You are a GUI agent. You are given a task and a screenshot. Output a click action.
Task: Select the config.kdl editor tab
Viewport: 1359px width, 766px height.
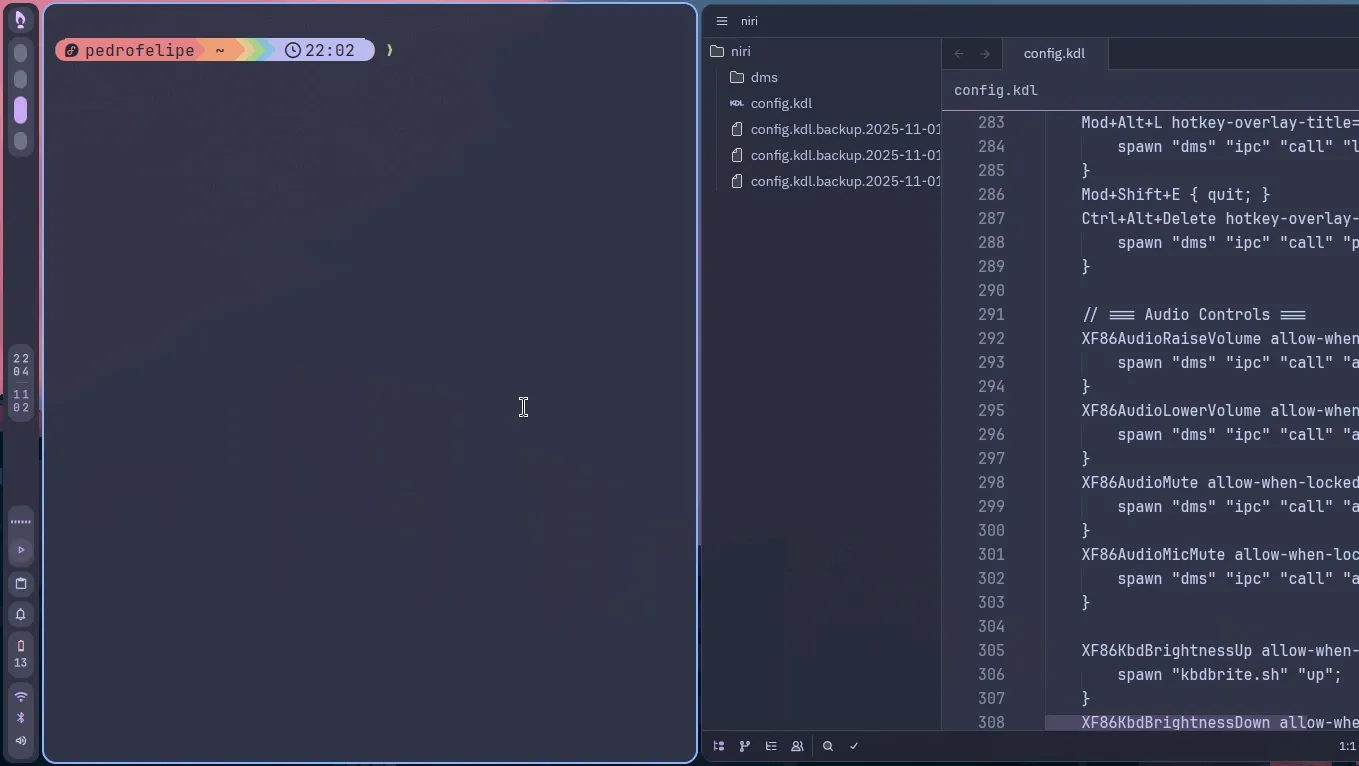pyautogui.click(x=1054, y=54)
